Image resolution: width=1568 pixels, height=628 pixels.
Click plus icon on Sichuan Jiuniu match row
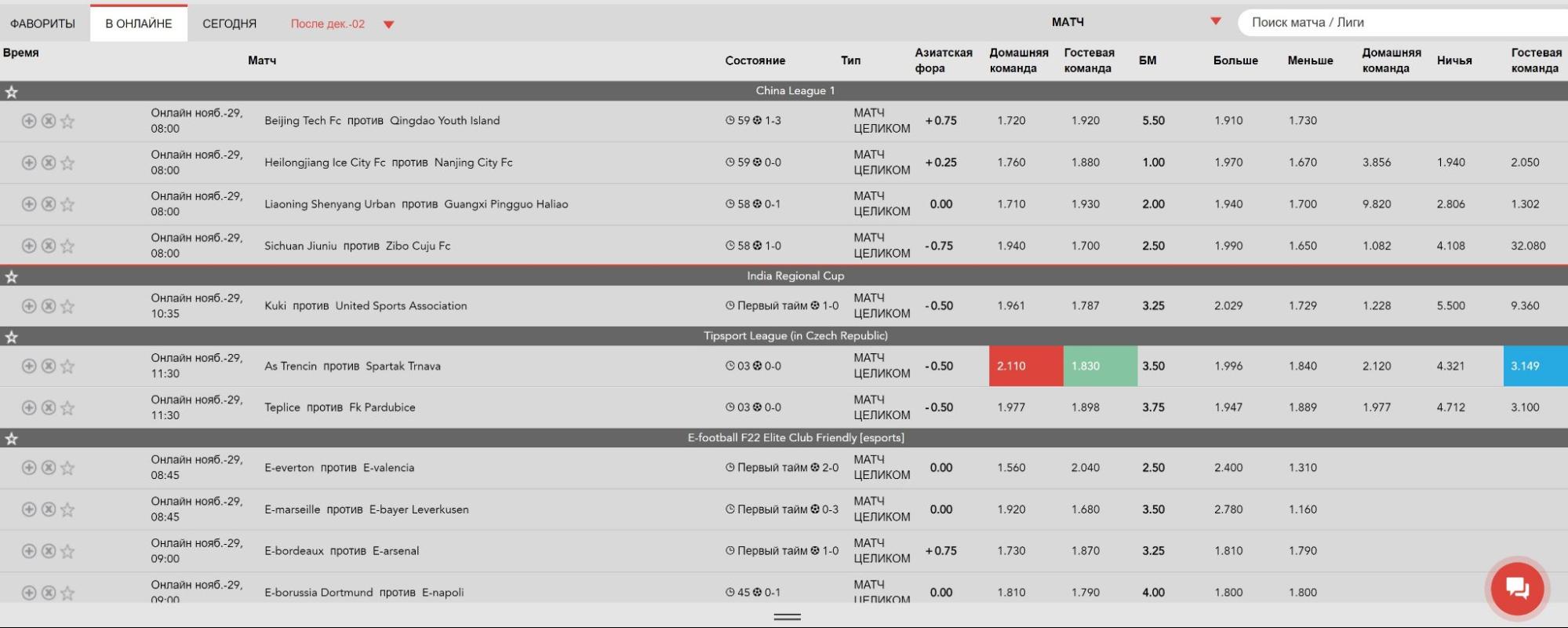(x=29, y=246)
